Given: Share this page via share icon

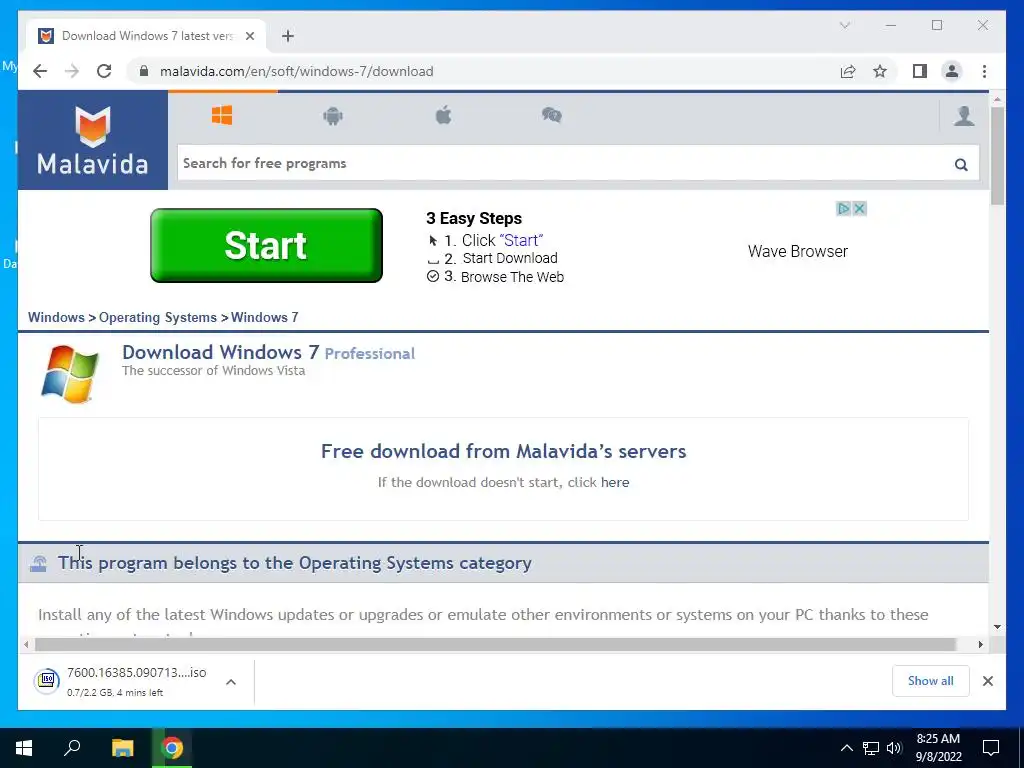Looking at the screenshot, I should point(848,71).
